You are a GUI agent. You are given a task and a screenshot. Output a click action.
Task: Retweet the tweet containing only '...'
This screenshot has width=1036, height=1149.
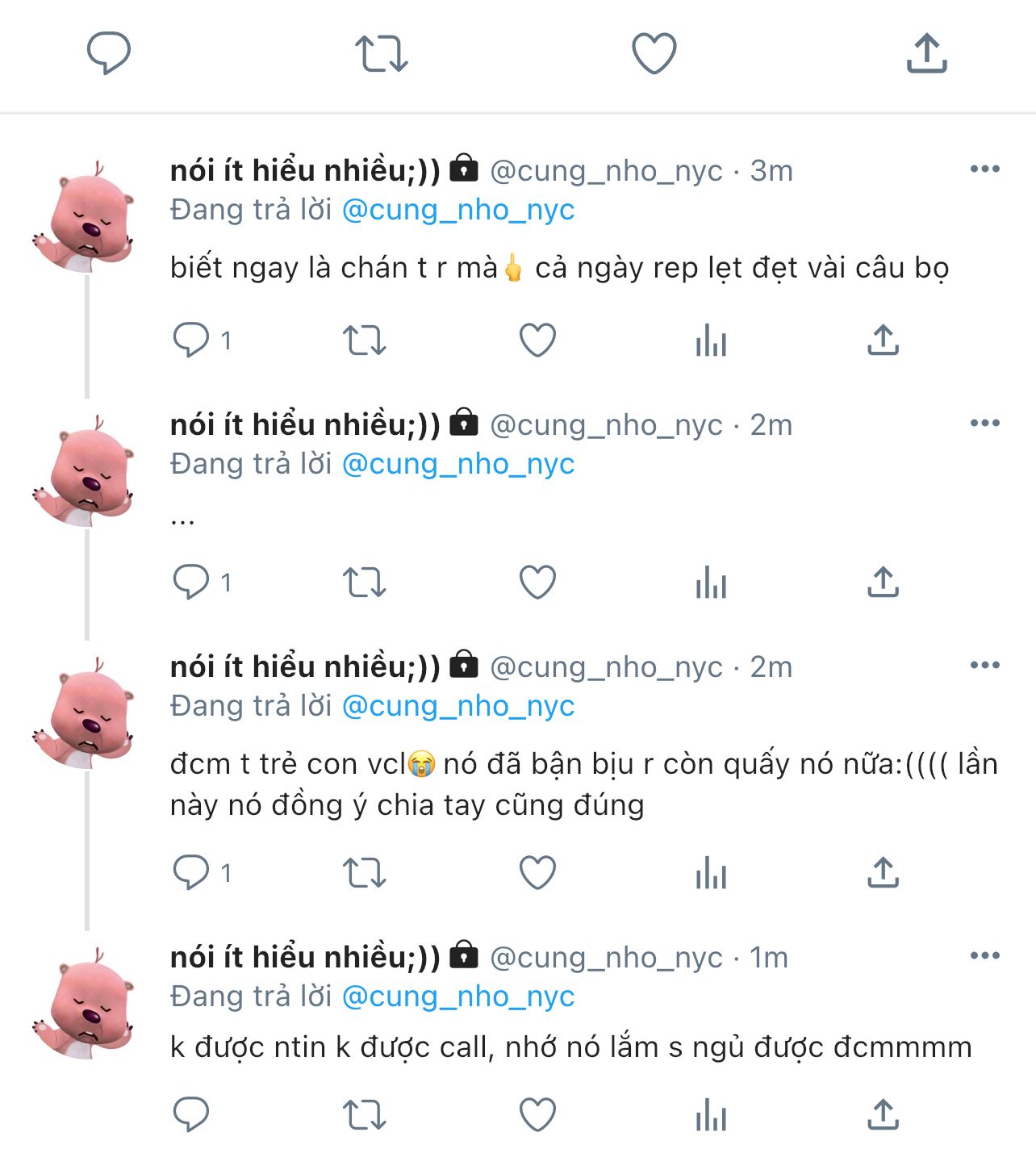(x=365, y=582)
